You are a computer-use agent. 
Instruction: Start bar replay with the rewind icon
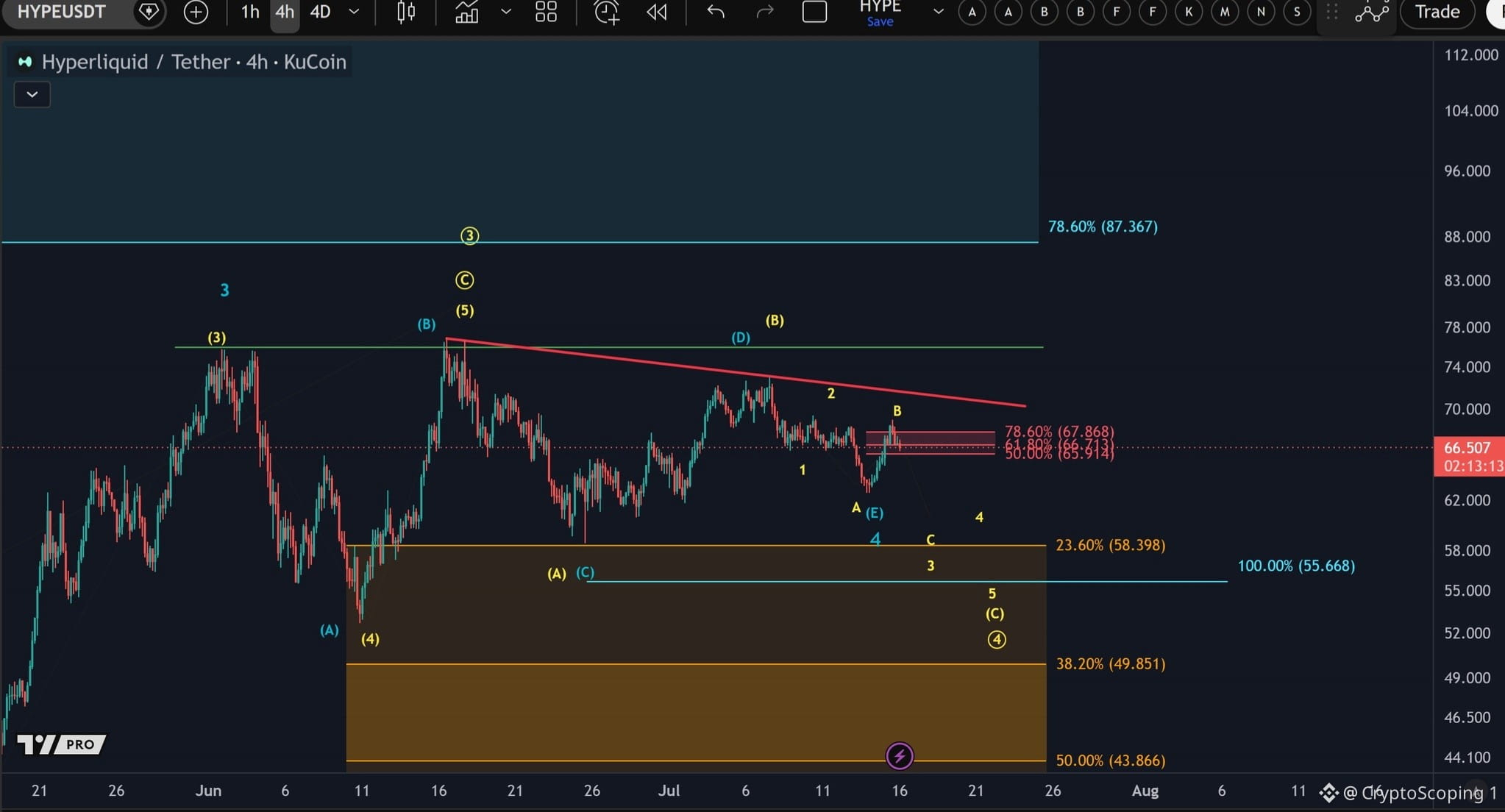click(x=656, y=12)
